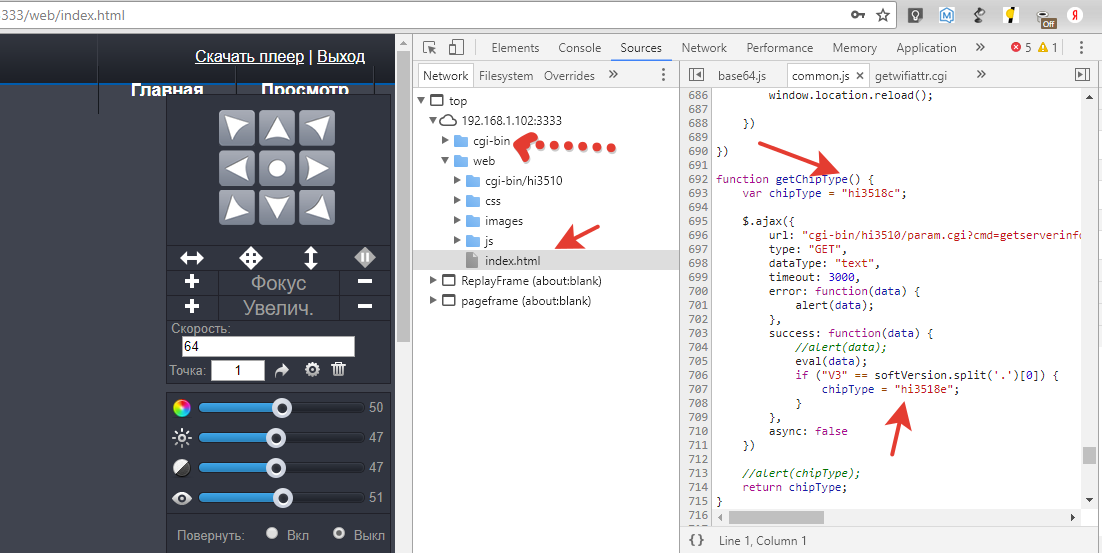Collapse the web folder
The width and height of the screenshot is (1102, 553).
(x=445, y=161)
